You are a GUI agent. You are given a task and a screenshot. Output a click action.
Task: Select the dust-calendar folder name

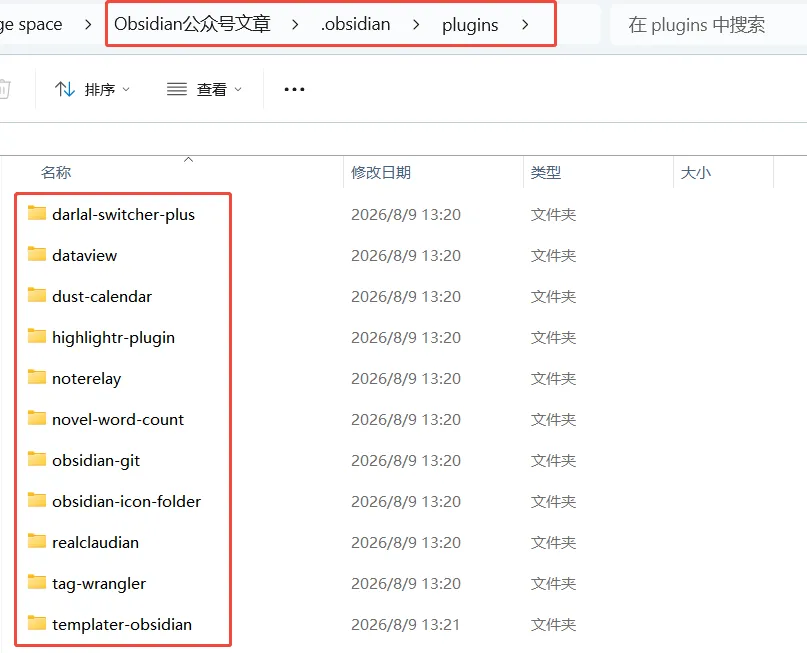tap(102, 296)
